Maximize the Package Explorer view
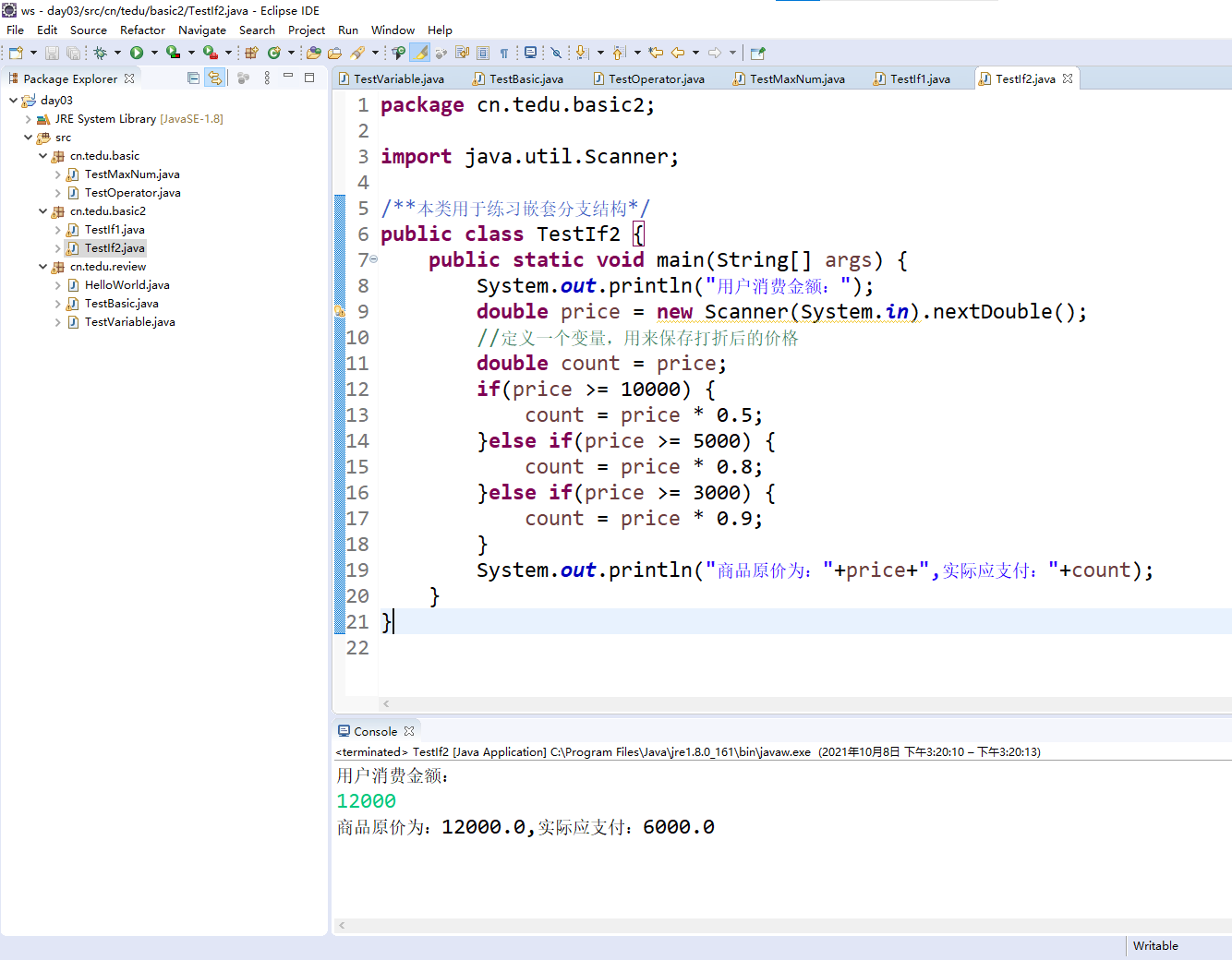 coord(309,78)
